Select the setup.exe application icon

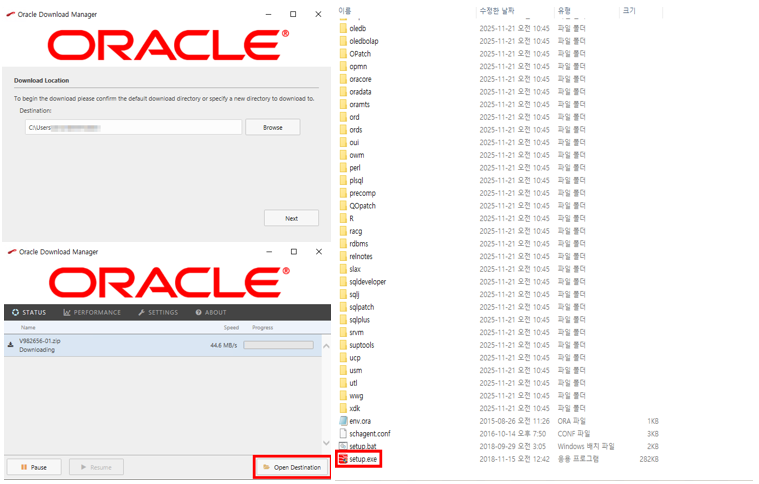point(343,459)
